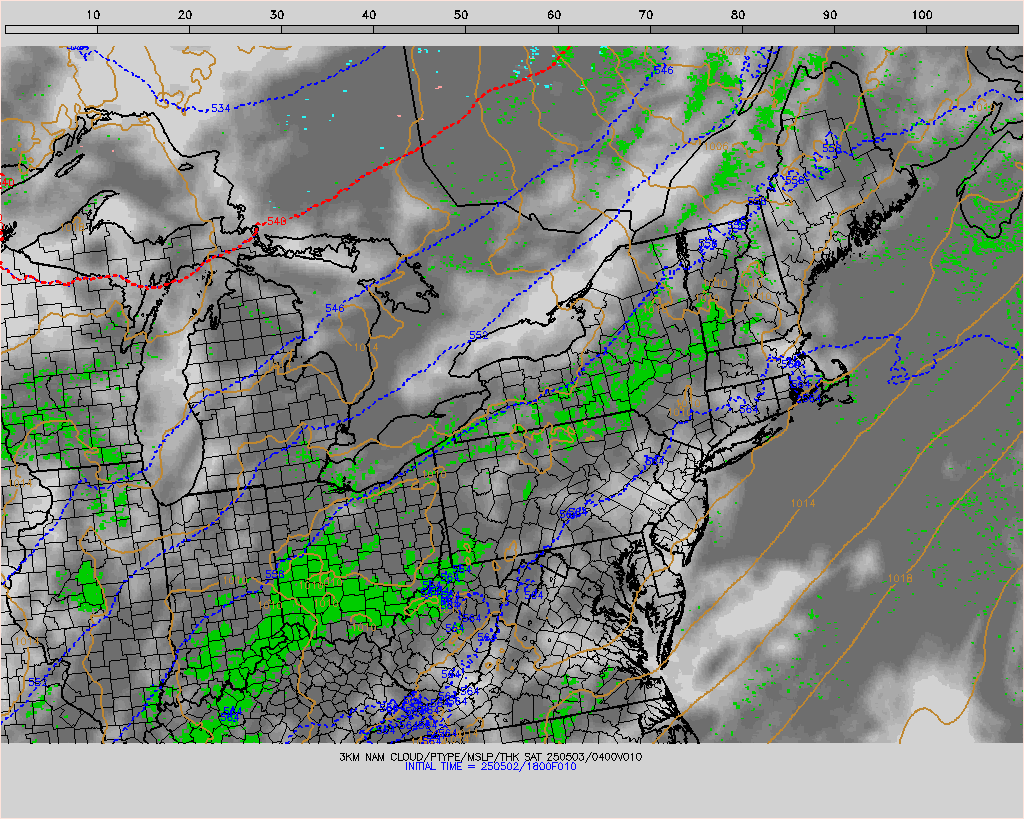The height and width of the screenshot is (819, 1024).
Task: Click the 50 label on the cloud scale
Action: point(461,14)
